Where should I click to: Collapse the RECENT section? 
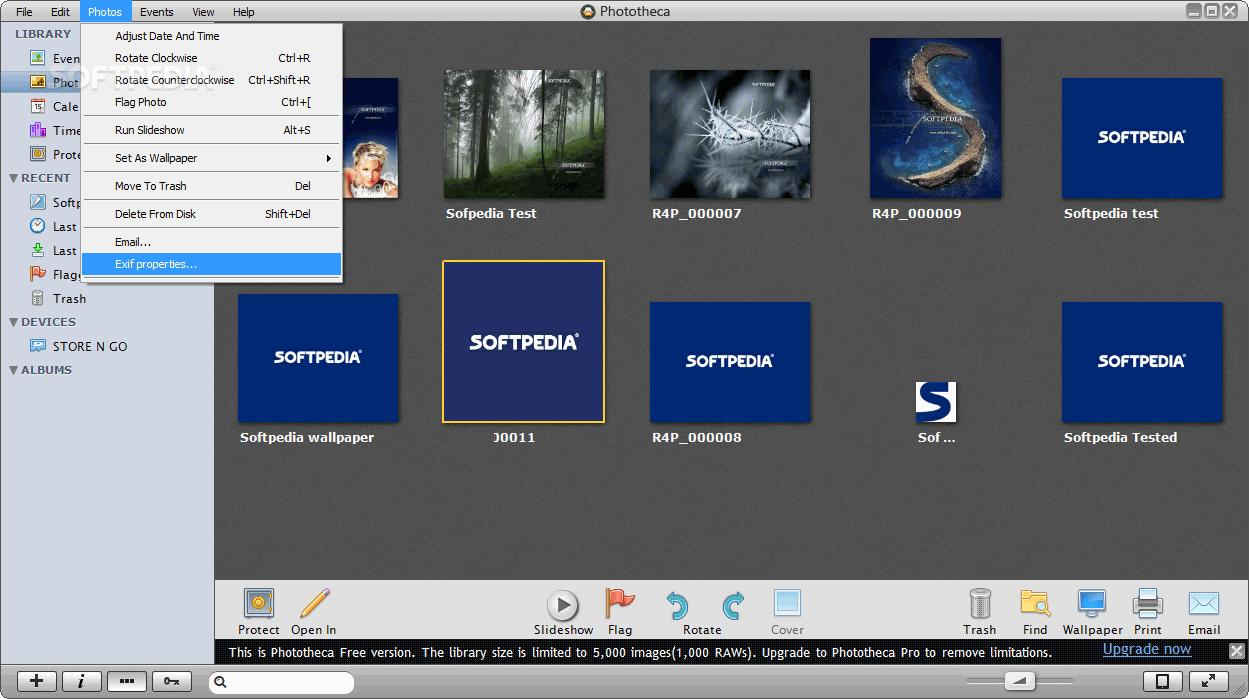tap(14, 178)
